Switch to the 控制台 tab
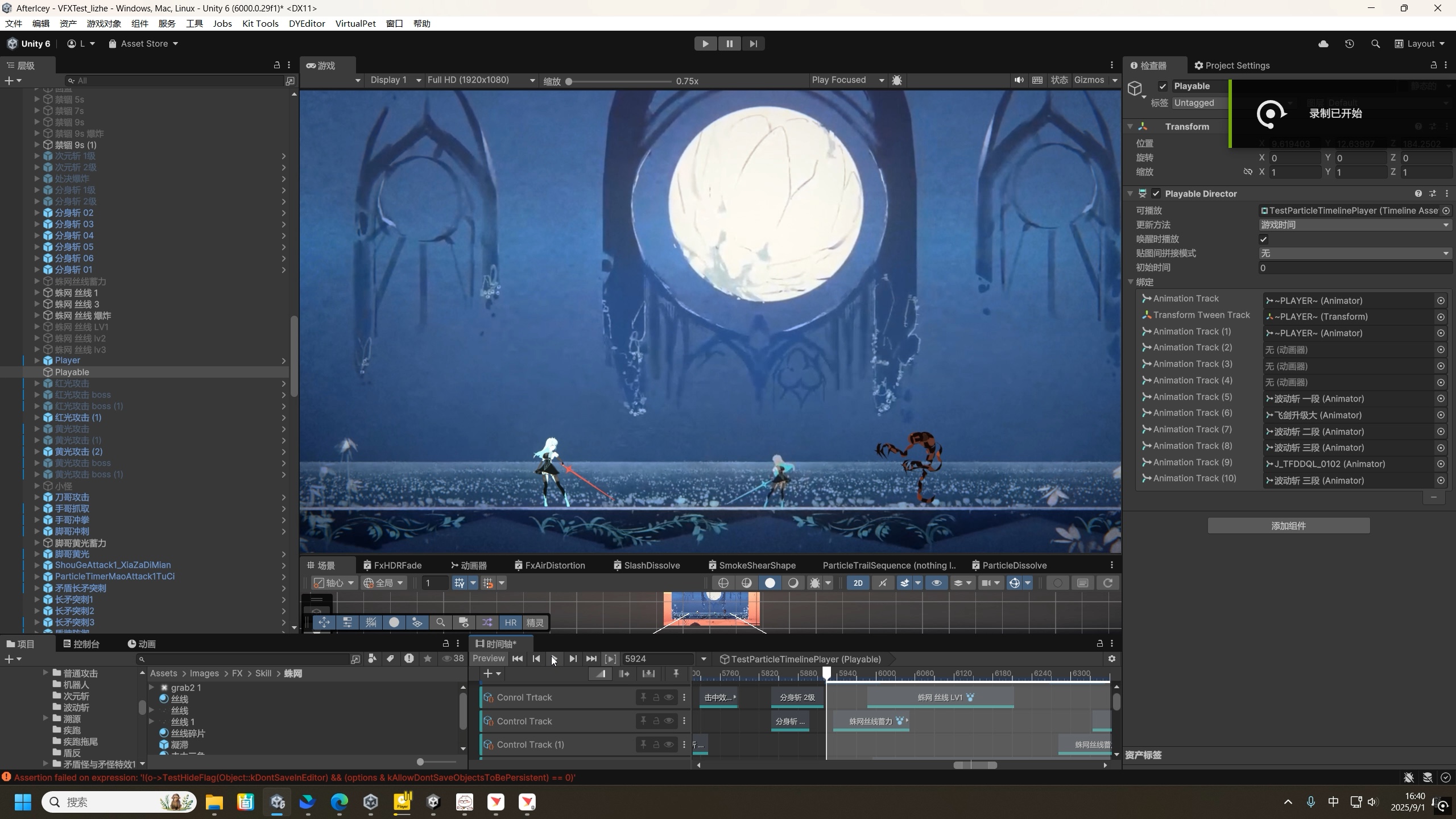Screen dimensions: 1456x819 (81, 644)
